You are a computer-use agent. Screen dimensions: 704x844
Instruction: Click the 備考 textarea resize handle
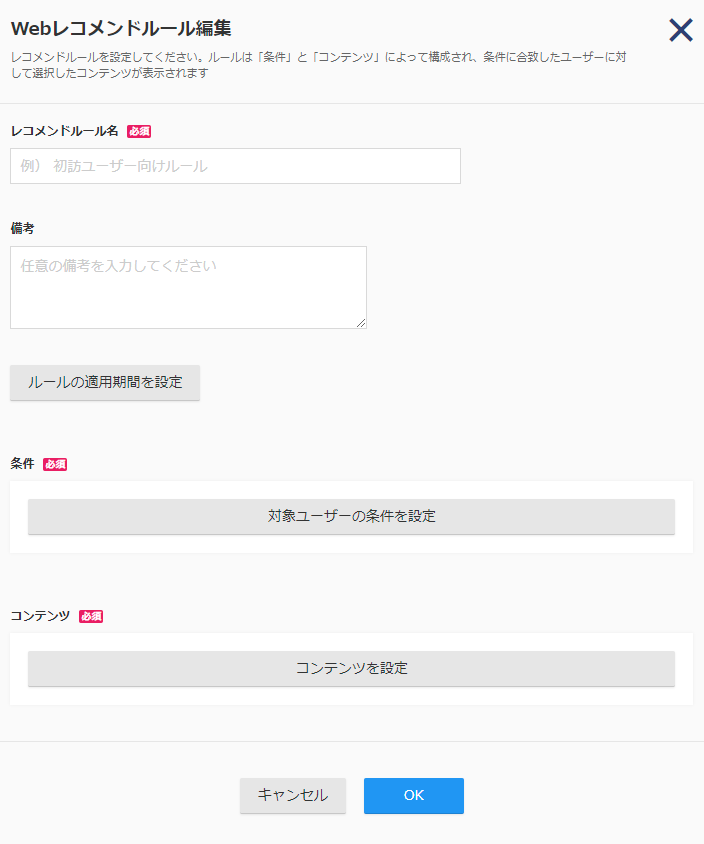click(x=361, y=323)
